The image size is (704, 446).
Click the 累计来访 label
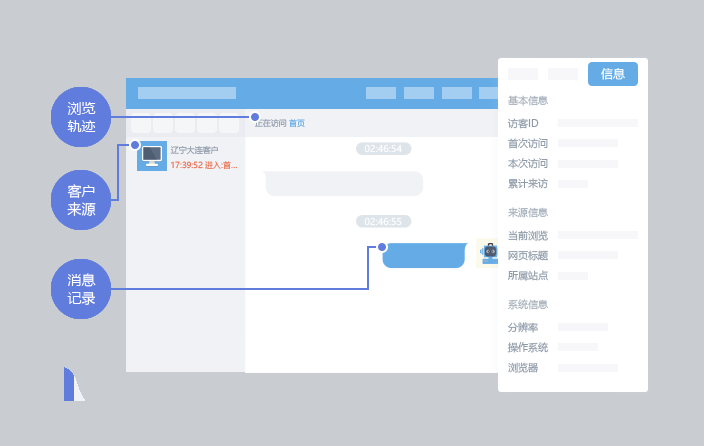pos(528,184)
